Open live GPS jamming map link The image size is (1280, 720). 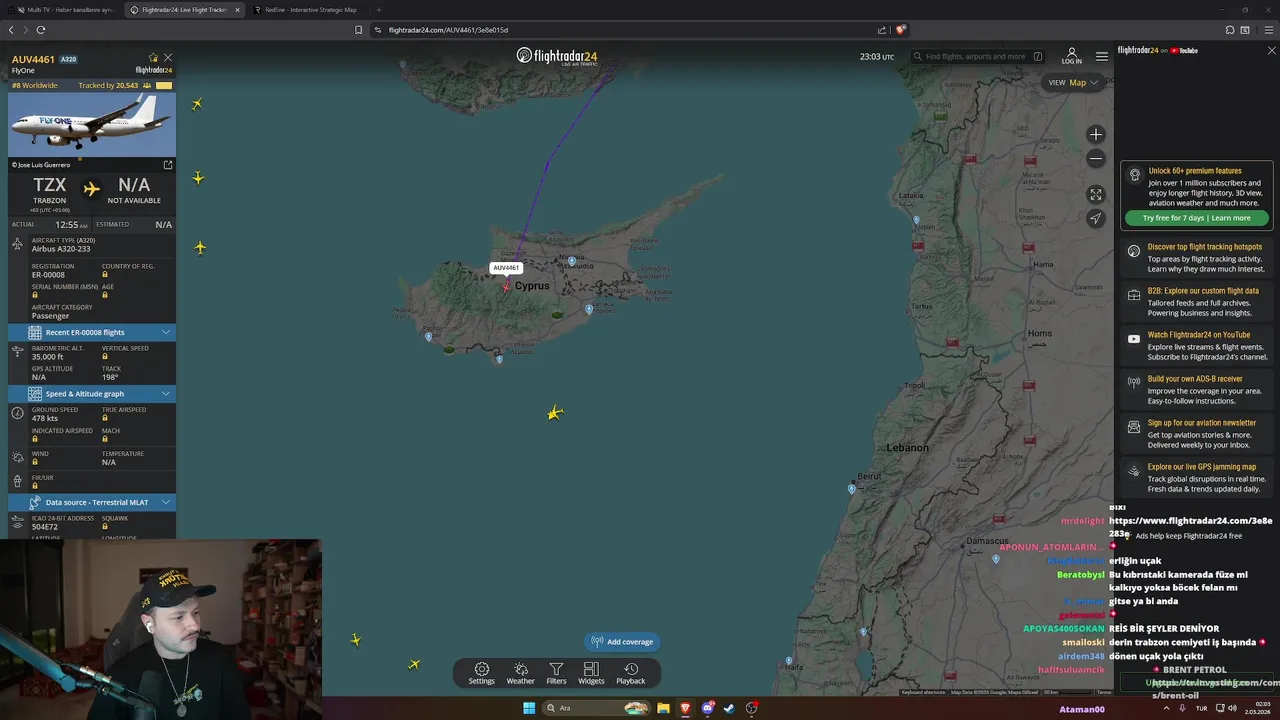pyautogui.click(x=1202, y=467)
